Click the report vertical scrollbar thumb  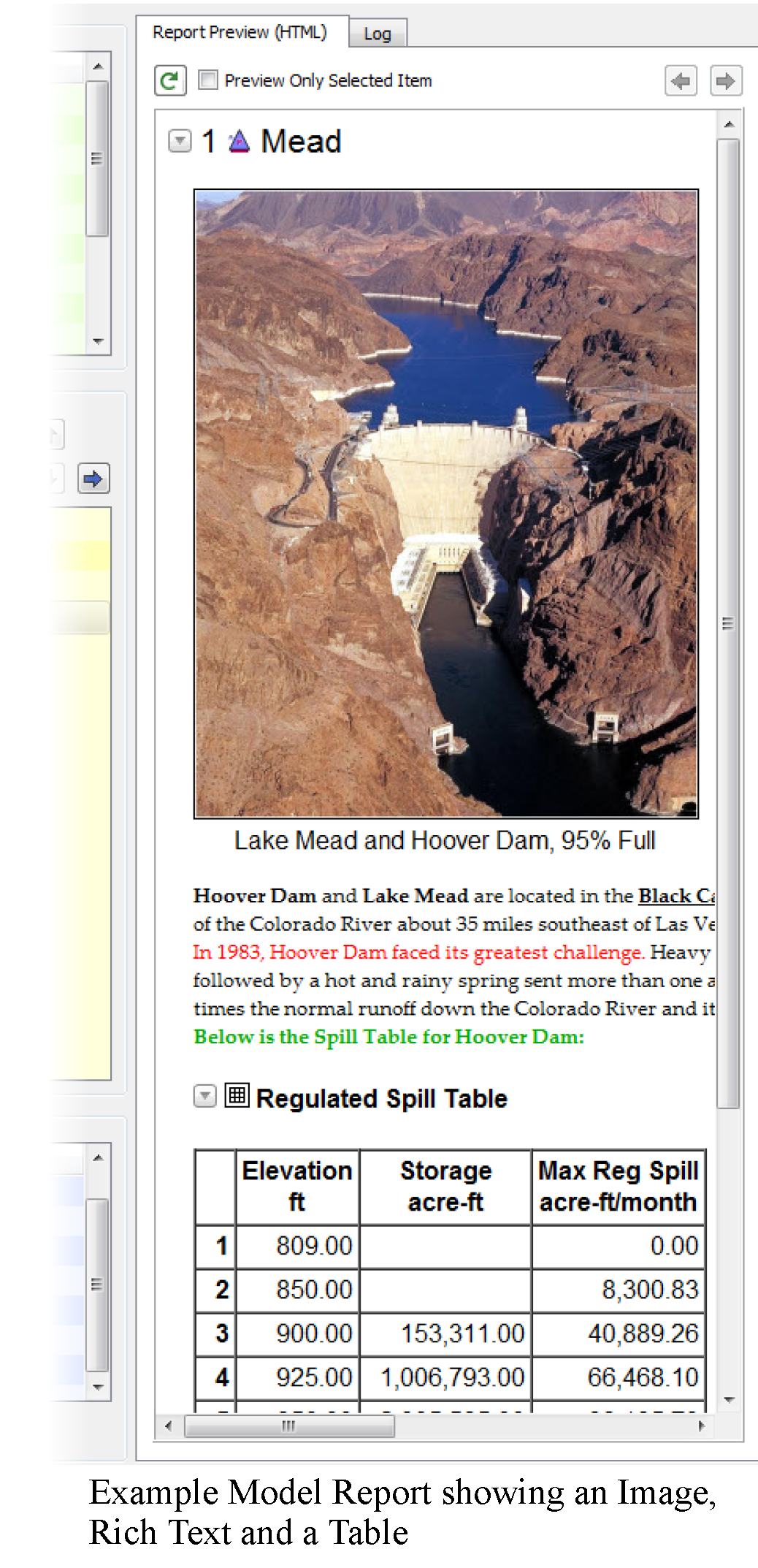(728, 623)
